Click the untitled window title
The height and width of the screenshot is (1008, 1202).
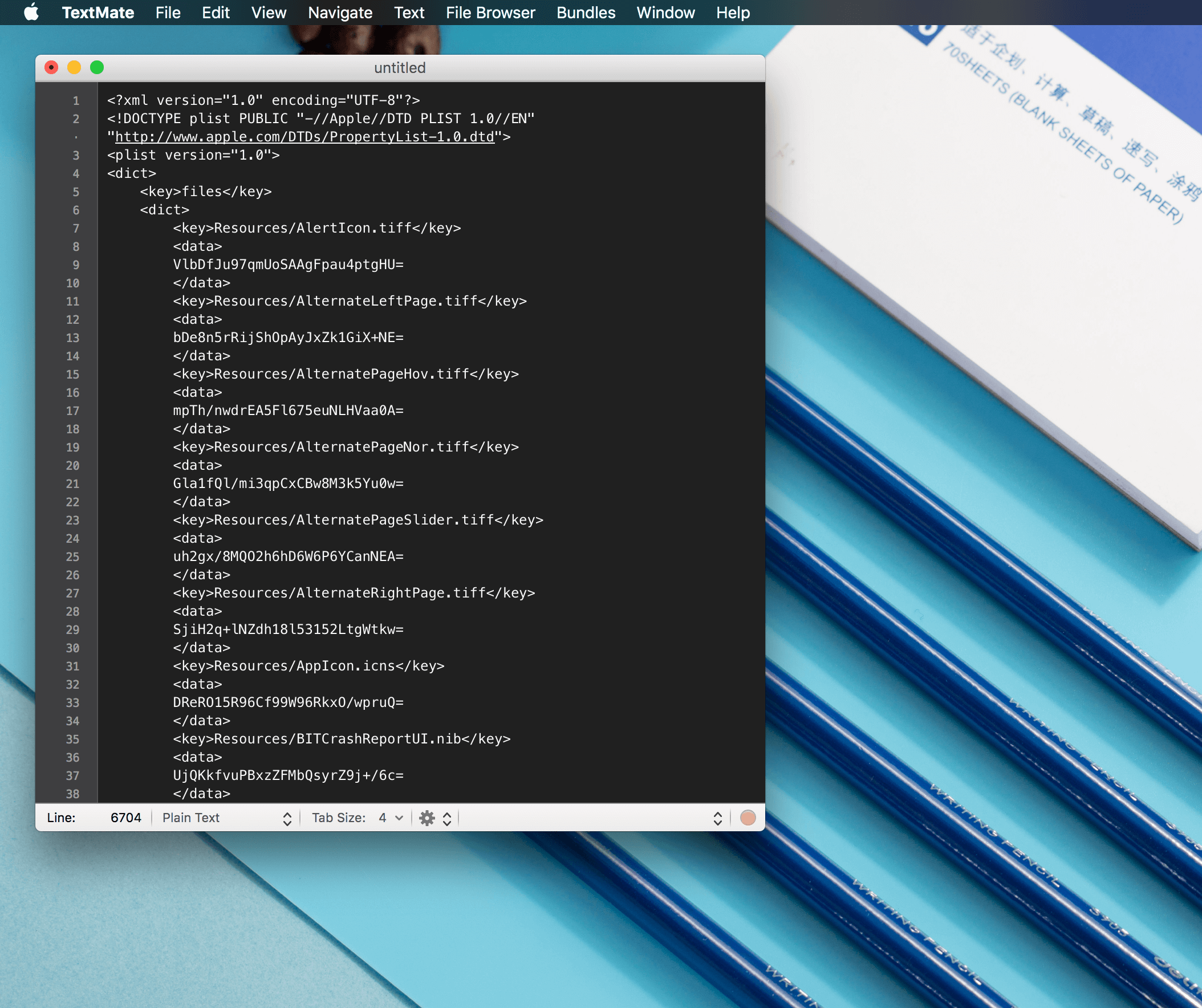click(x=400, y=68)
